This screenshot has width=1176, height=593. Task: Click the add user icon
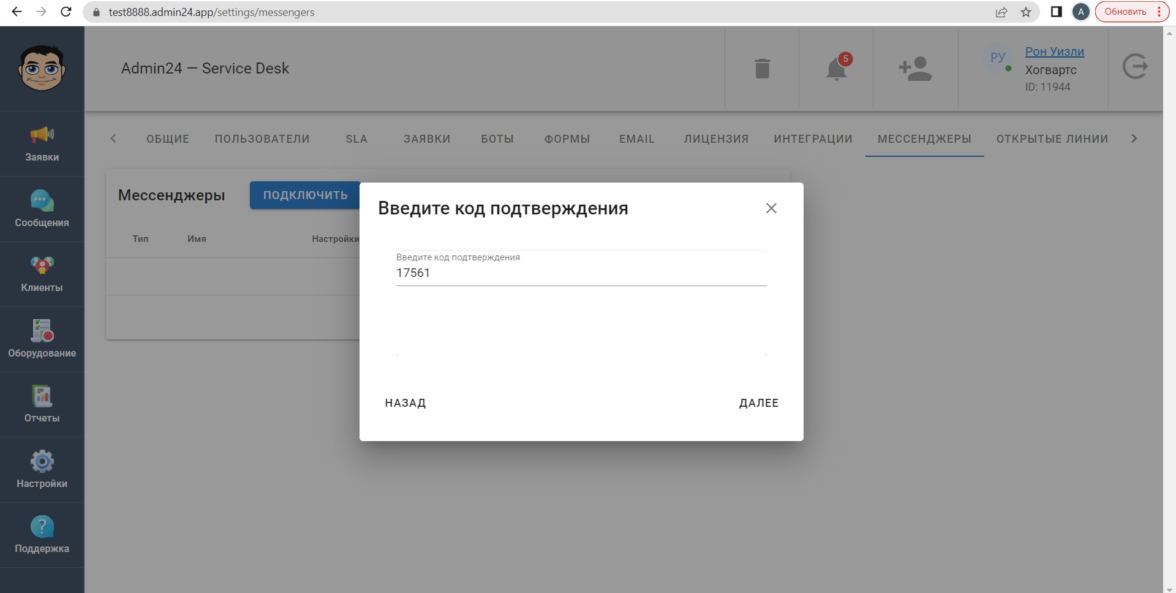click(914, 69)
